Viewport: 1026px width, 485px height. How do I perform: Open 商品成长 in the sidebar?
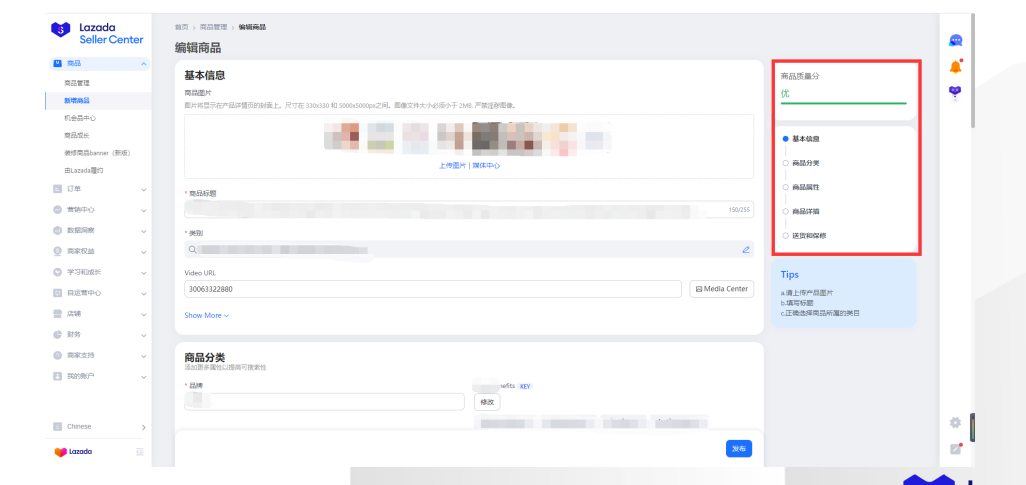[x=77, y=135]
